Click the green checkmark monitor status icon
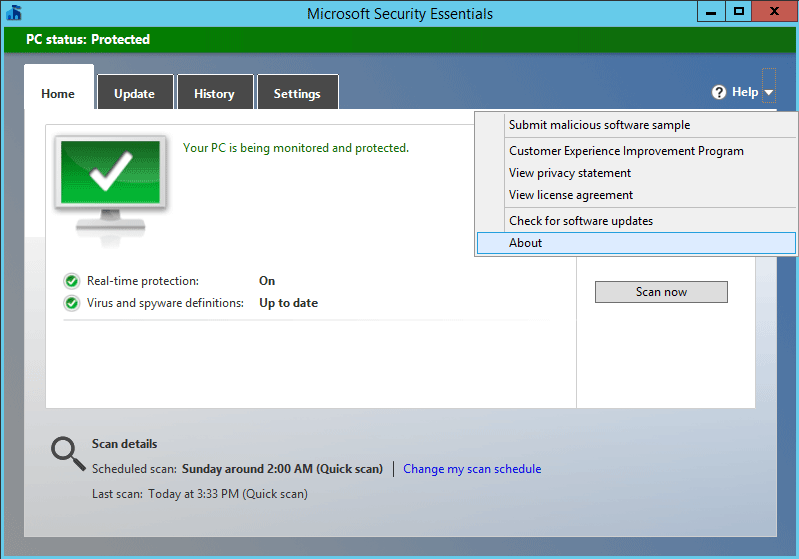The image size is (799, 559). 111,190
